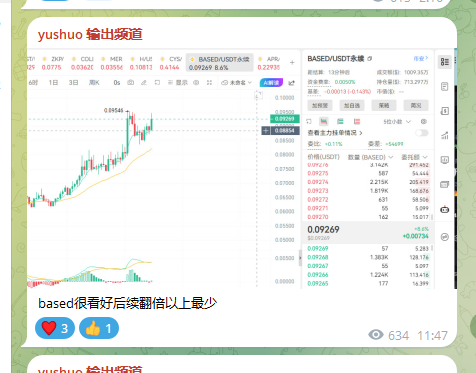The height and width of the screenshot is (373, 476).
Task: Expand the 数量 (BASED) column dropdown
Action: tap(370, 157)
